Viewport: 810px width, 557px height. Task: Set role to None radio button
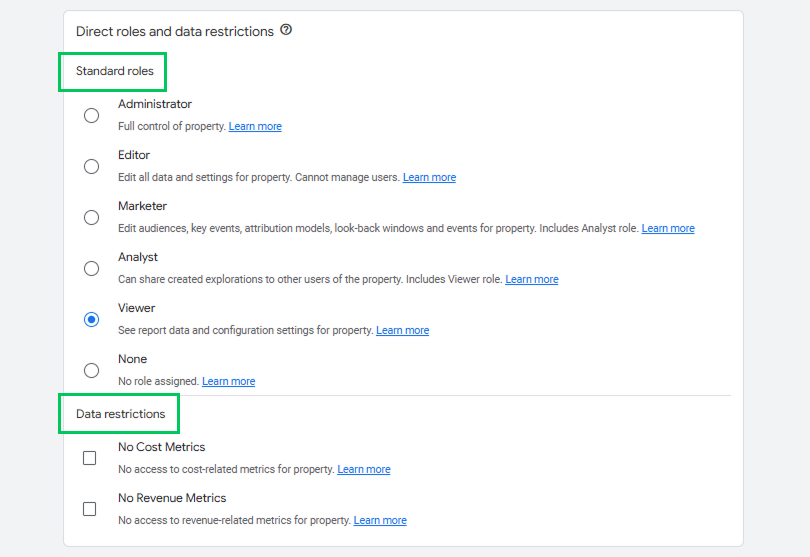(x=91, y=370)
